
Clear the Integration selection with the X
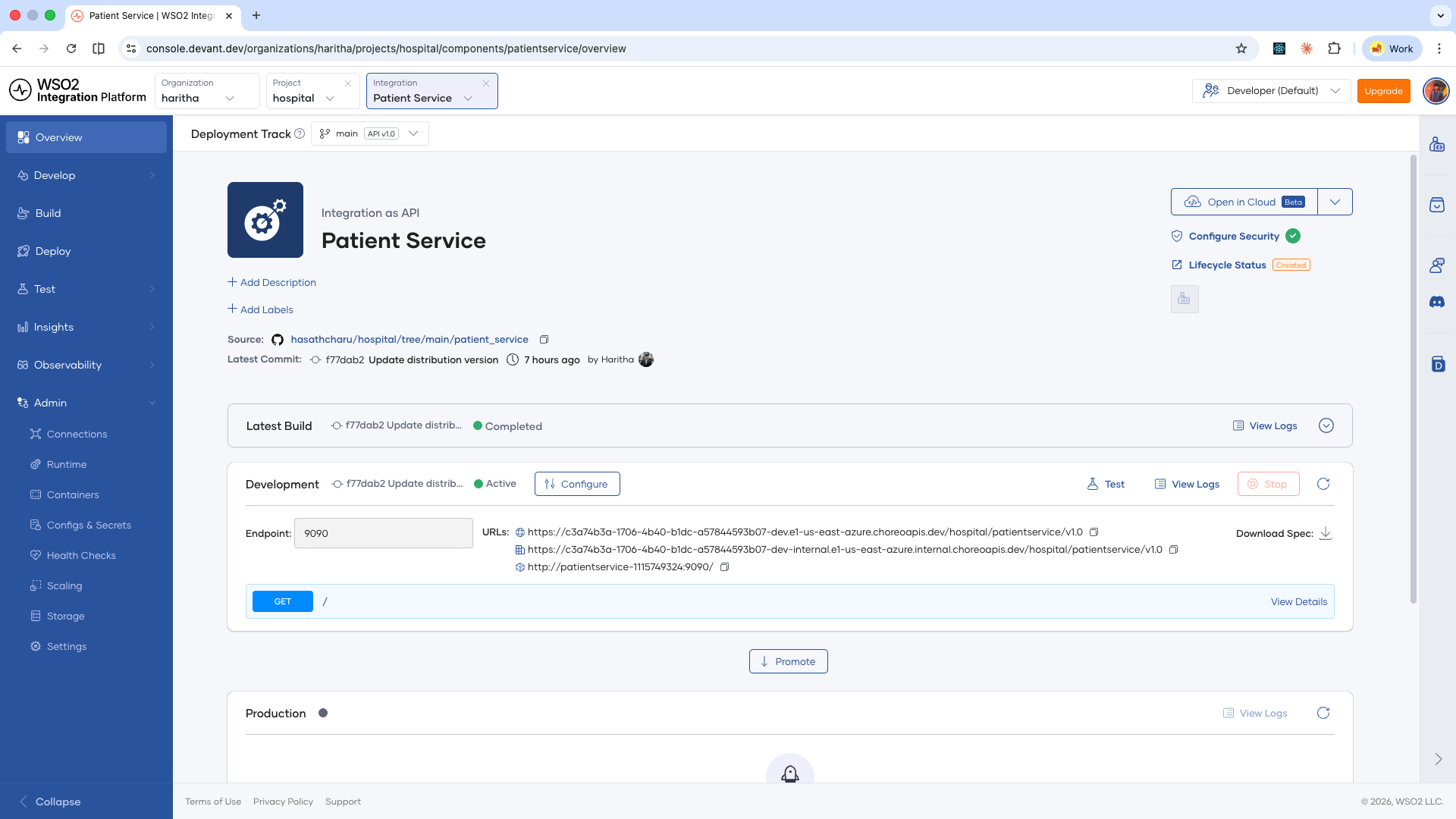[x=486, y=83]
